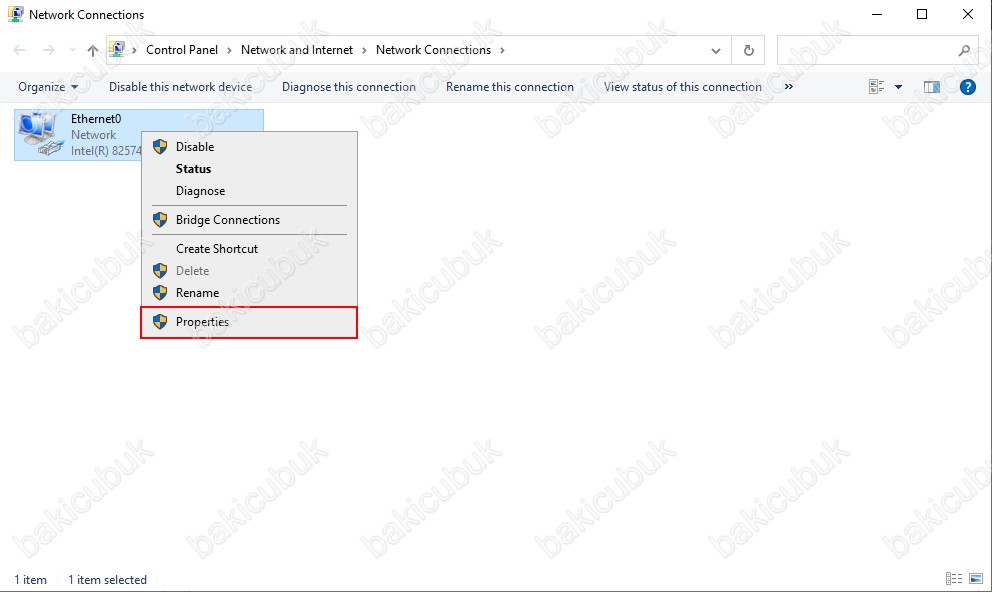Choose Disable in the context menu
This screenshot has width=992, height=592.
point(195,147)
